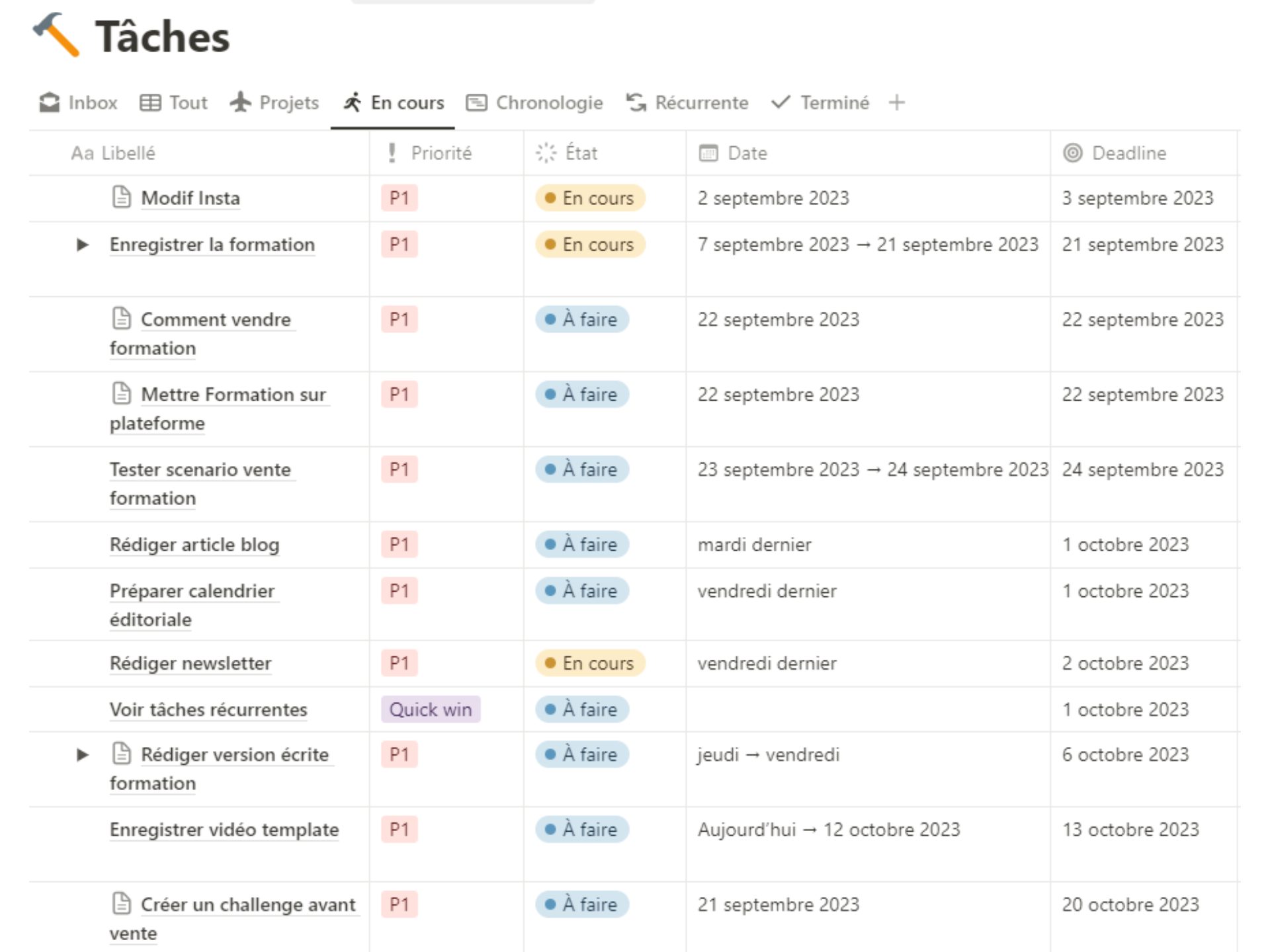
Task: Click the page icon beside Mettre Formation sur plateforme
Action: click(x=121, y=393)
